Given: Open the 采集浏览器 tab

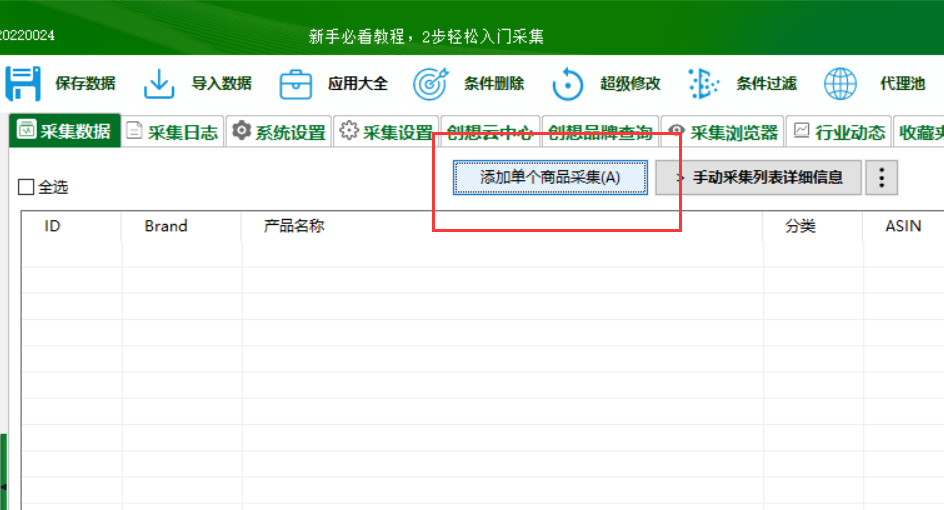Looking at the screenshot, I should [722, 131].
